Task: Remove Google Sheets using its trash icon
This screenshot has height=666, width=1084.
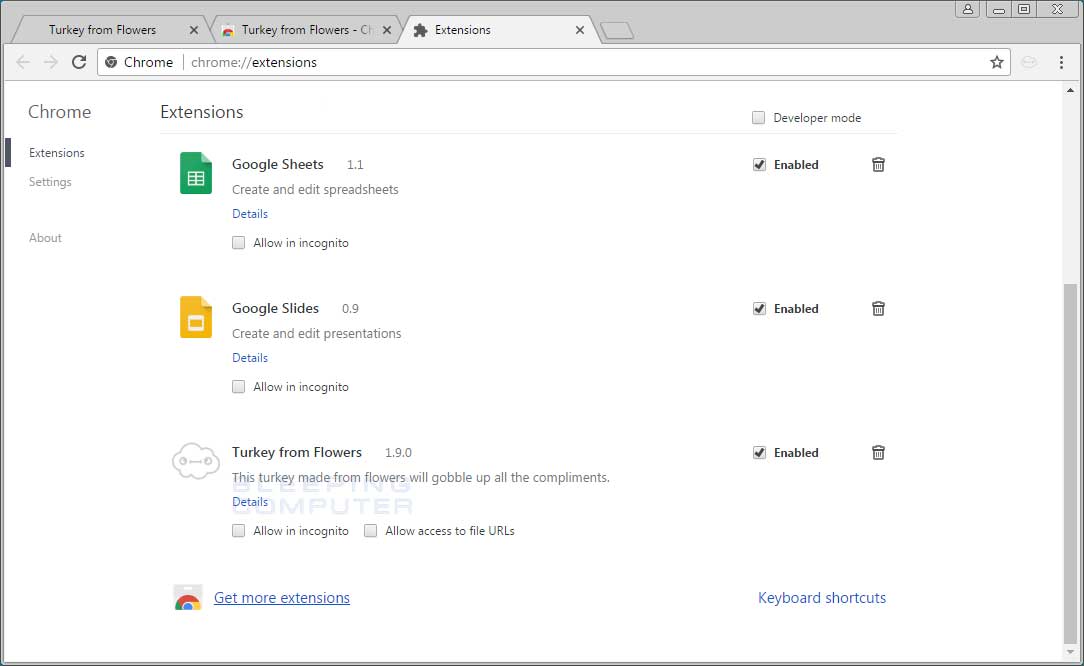Action: 878,165
